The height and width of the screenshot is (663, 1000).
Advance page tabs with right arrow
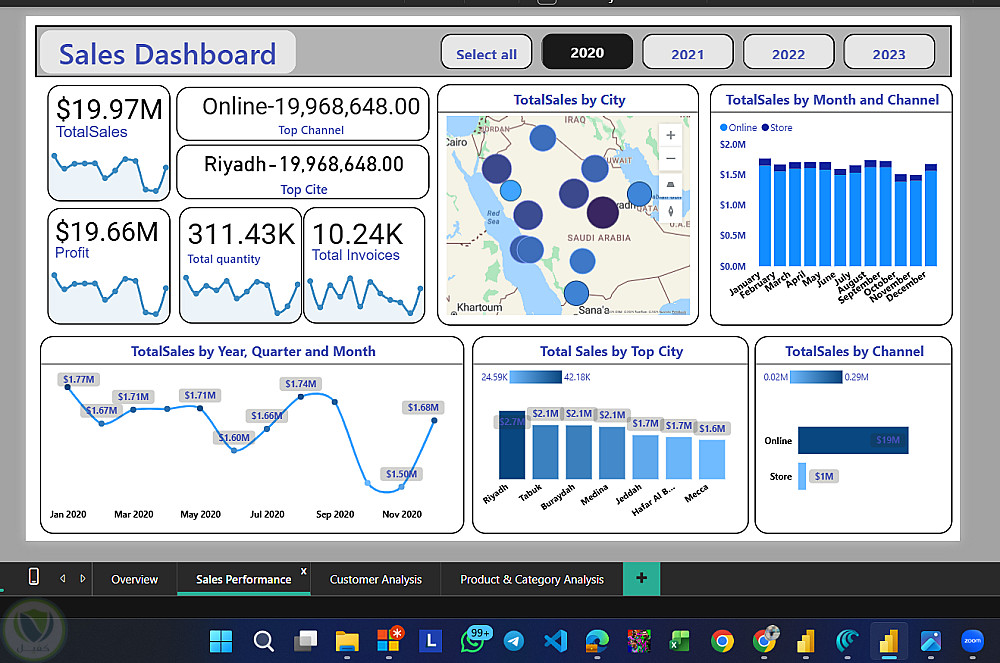(83, 578)
